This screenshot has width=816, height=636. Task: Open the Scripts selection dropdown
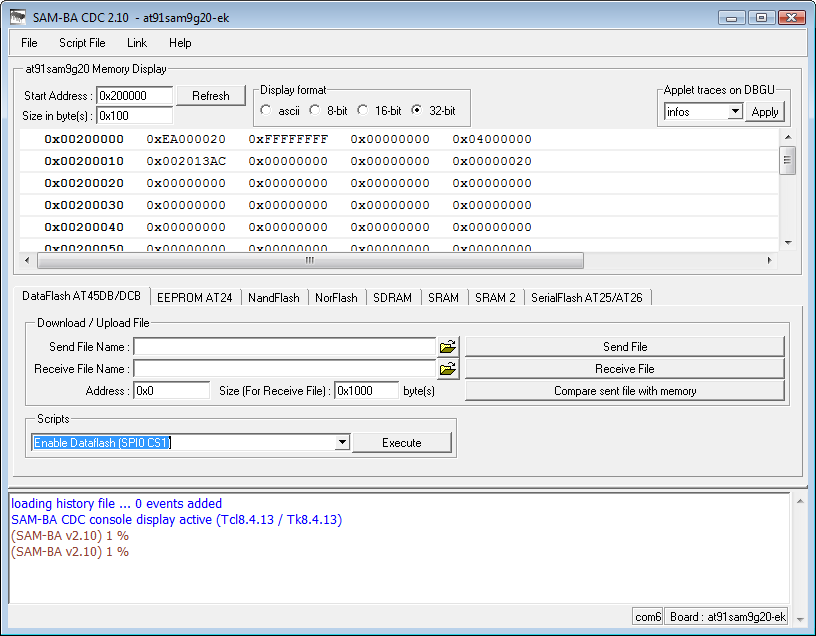[x=341, y=441]
